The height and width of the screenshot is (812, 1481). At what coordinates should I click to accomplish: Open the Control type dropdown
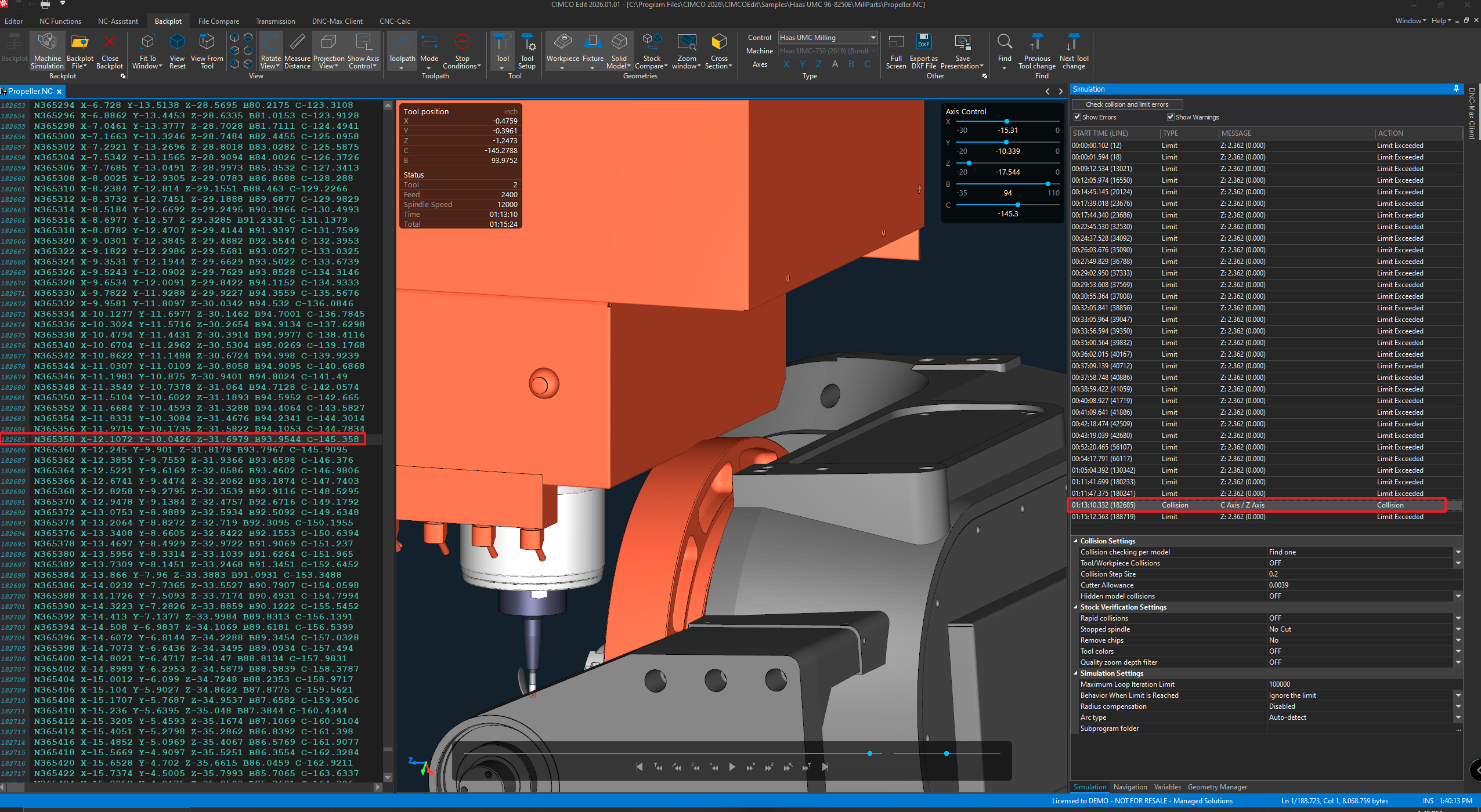pos(873,38)
